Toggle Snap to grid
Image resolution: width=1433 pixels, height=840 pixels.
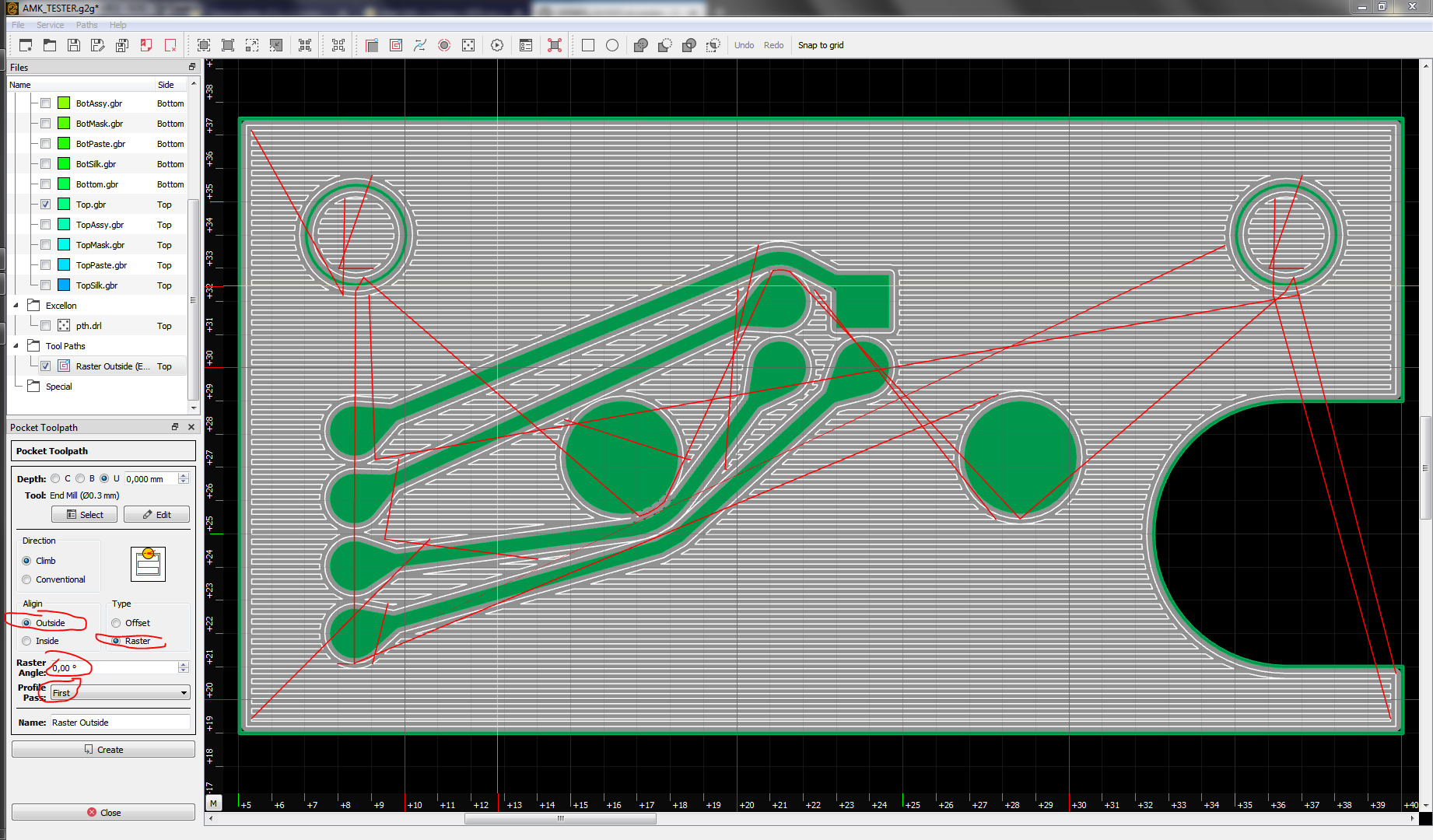(x=821, y=45)
